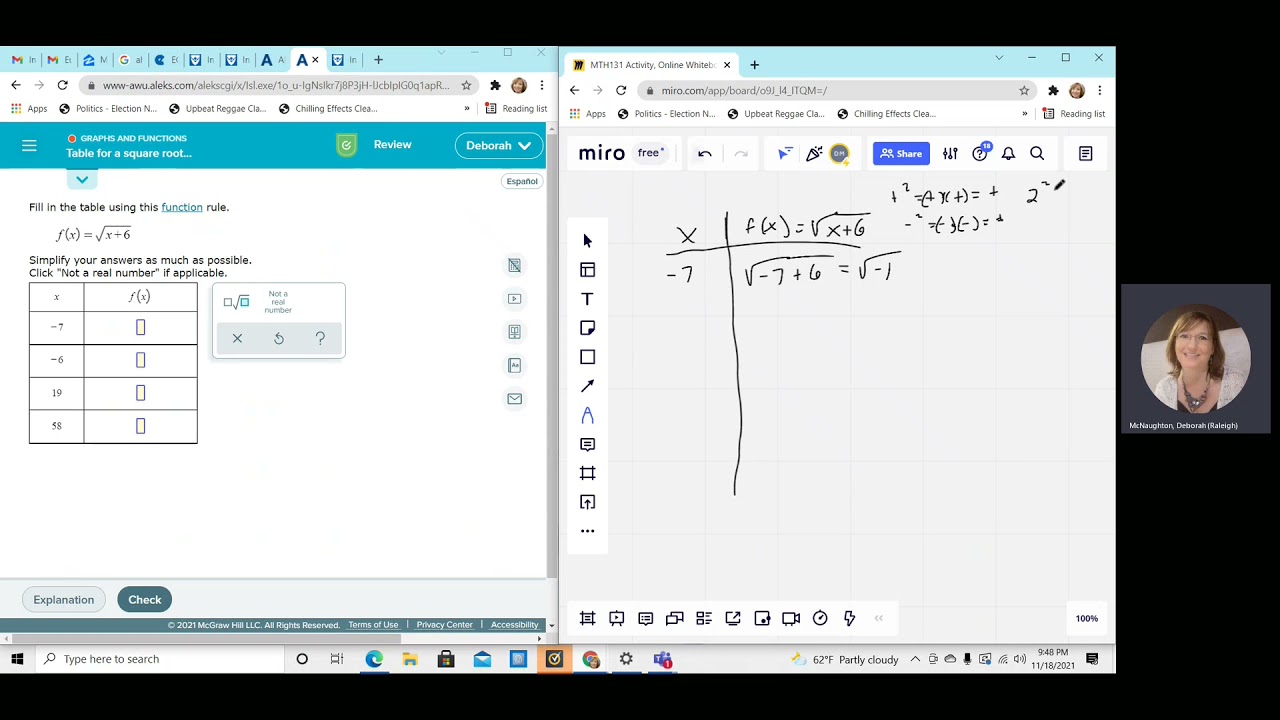Open a new tab in Miro window

click(x=754, y=65)
